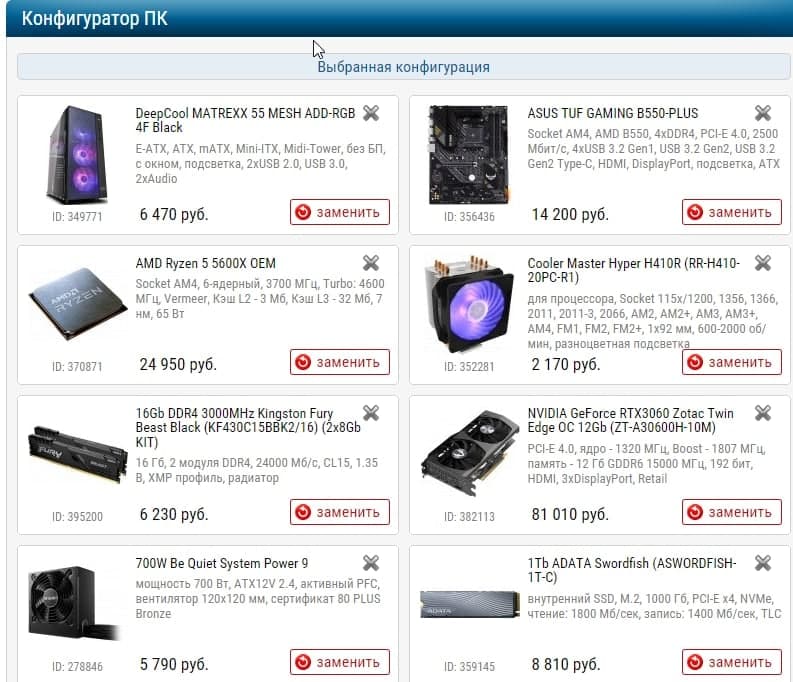Viewport: 793px width, 682px height.
Task: Remove Kingston Fury Beast RAM with X icon
Action: point(371,413)
